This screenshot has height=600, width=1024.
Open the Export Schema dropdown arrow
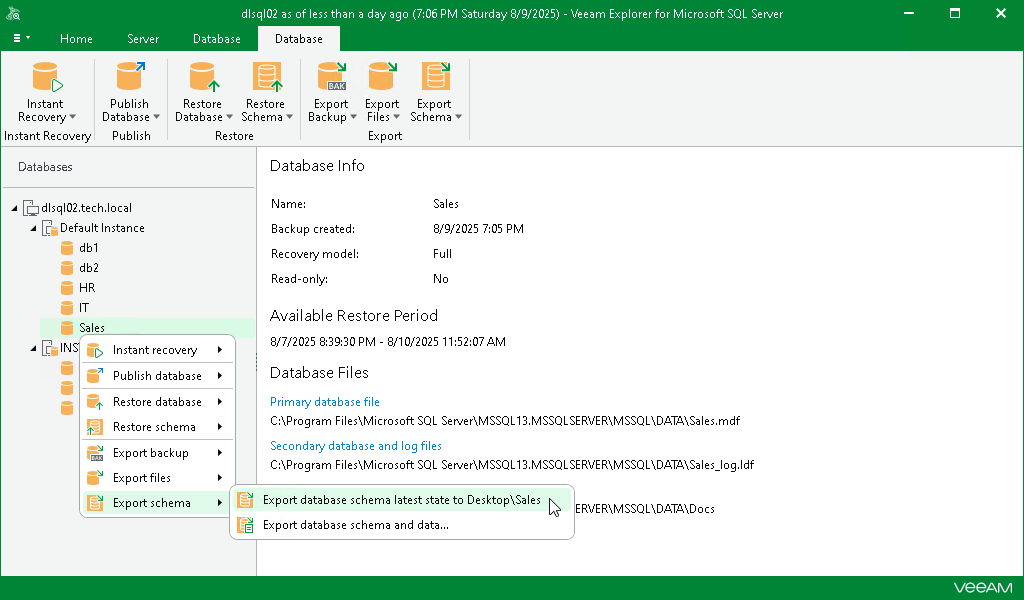pos(458,116)
